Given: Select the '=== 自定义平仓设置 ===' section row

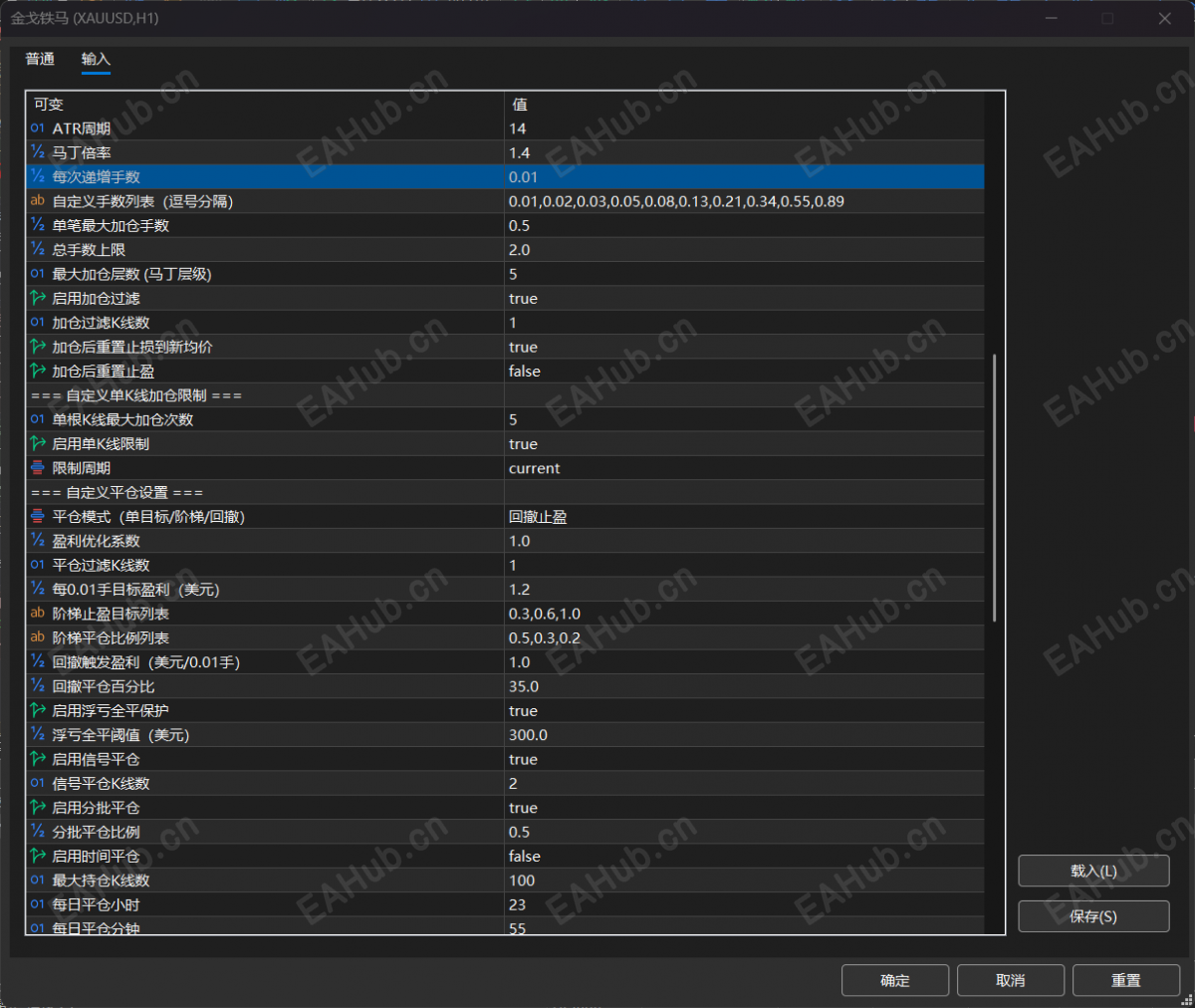Looking at the screenshot, I should click(505, 492).
